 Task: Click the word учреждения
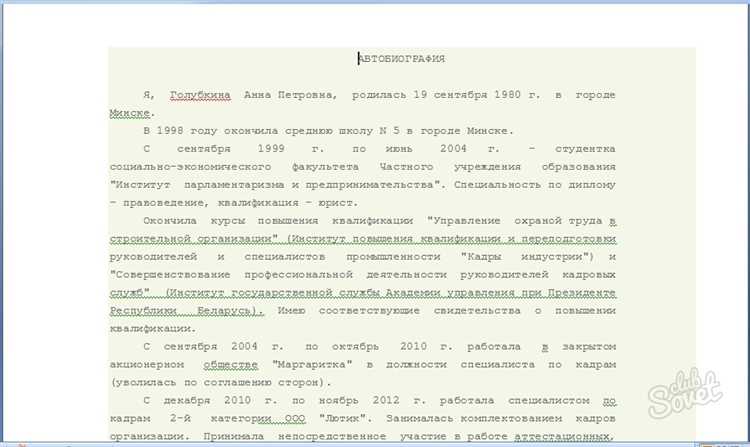point(487,167)
